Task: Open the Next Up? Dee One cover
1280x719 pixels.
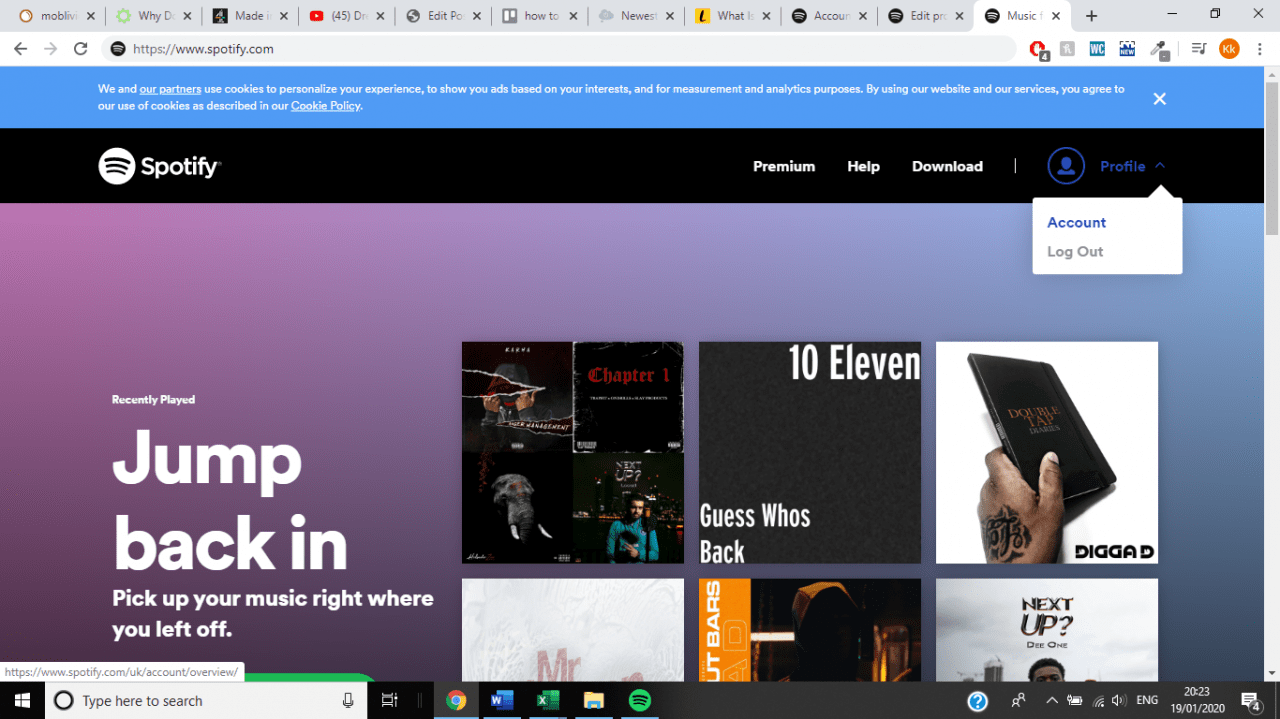Action: click(1047, 630)
